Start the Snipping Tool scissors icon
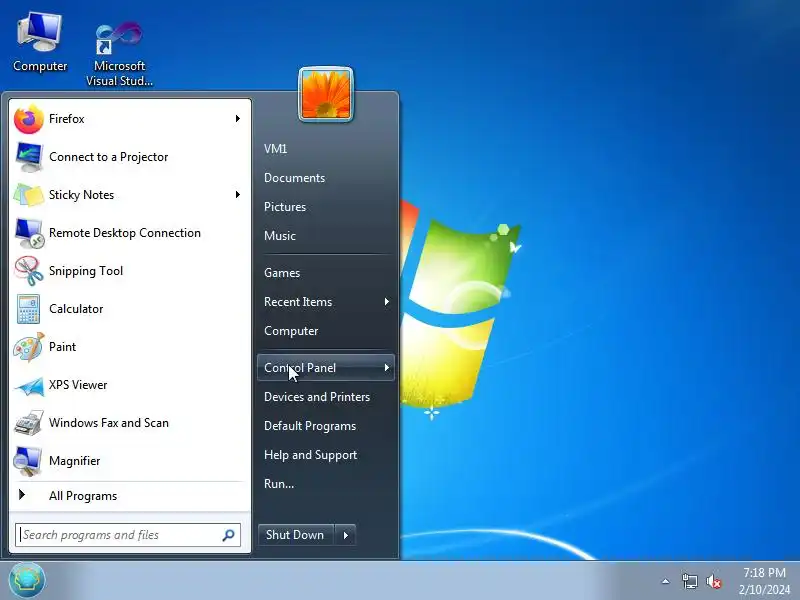 point(29,271)
